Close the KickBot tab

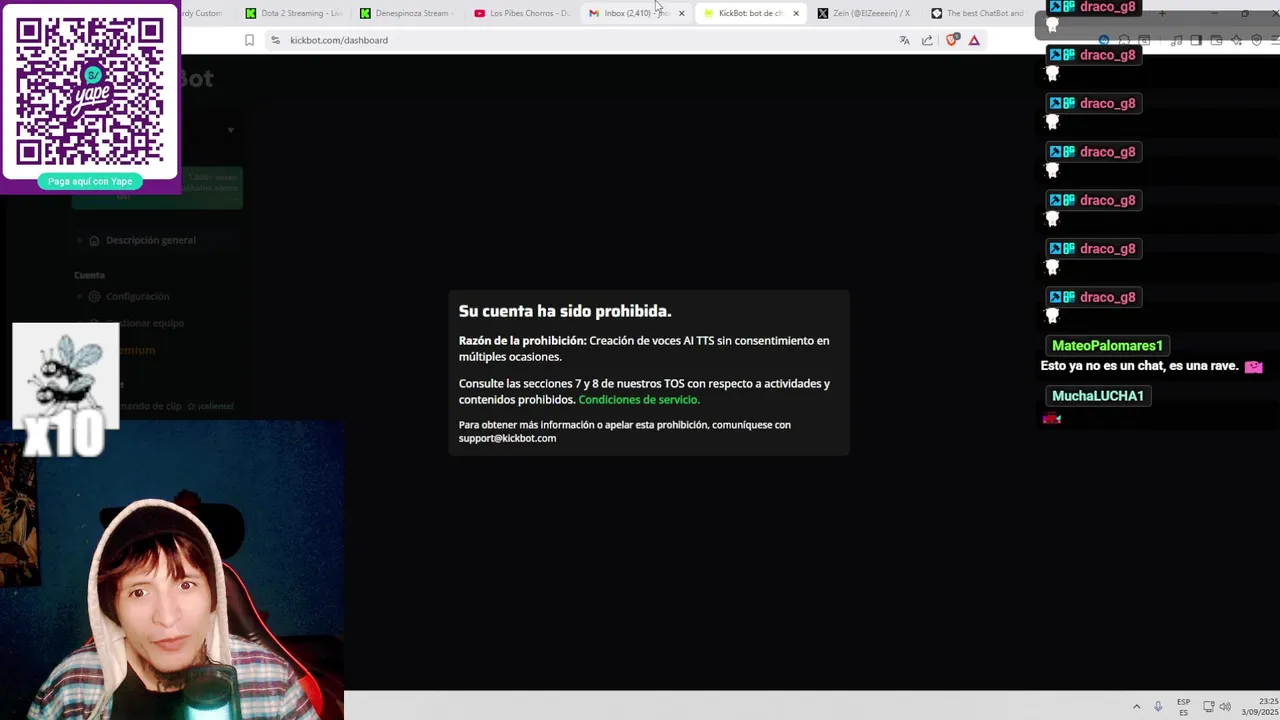point(796,13)
